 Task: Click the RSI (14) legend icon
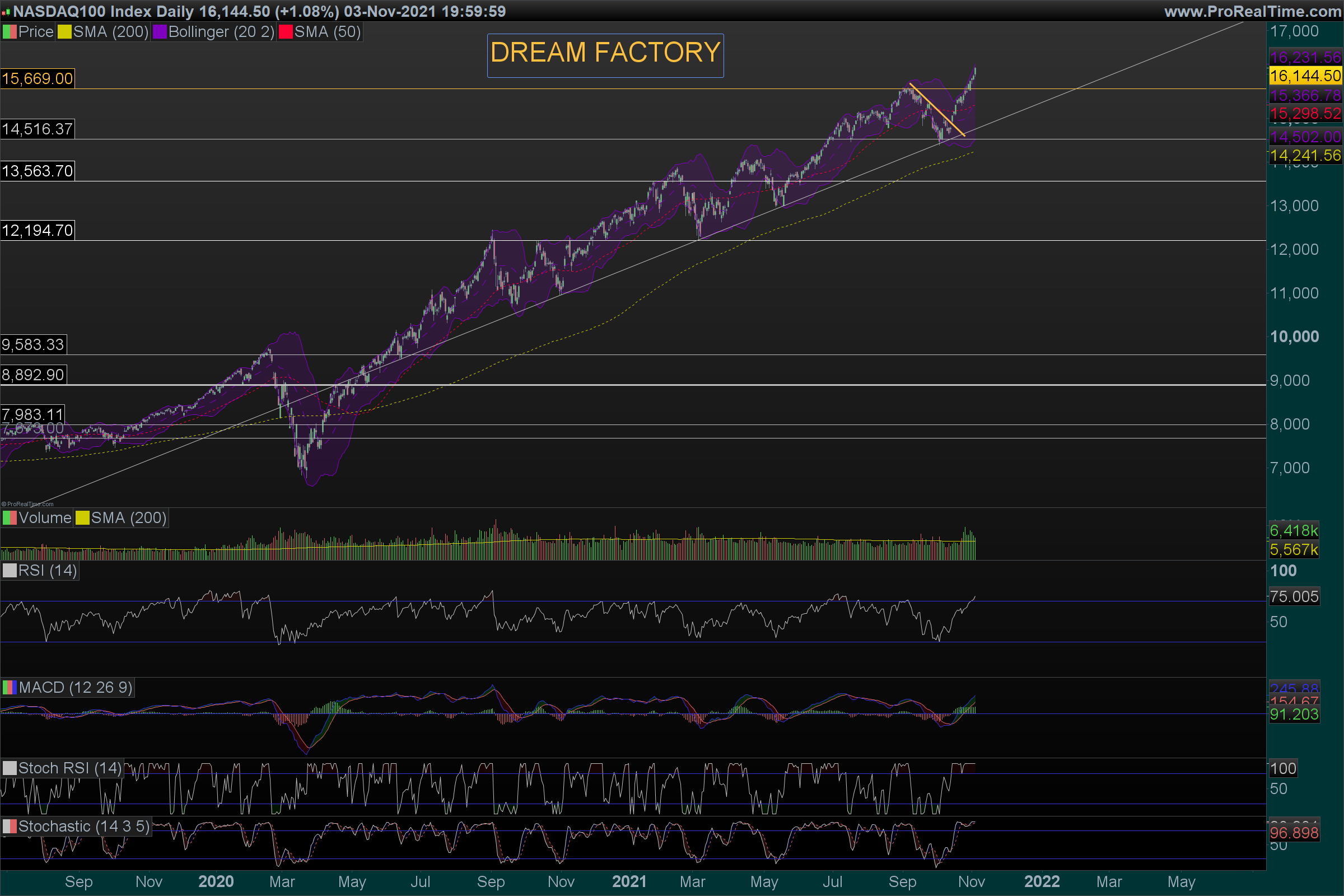click(x=10, y=571)
